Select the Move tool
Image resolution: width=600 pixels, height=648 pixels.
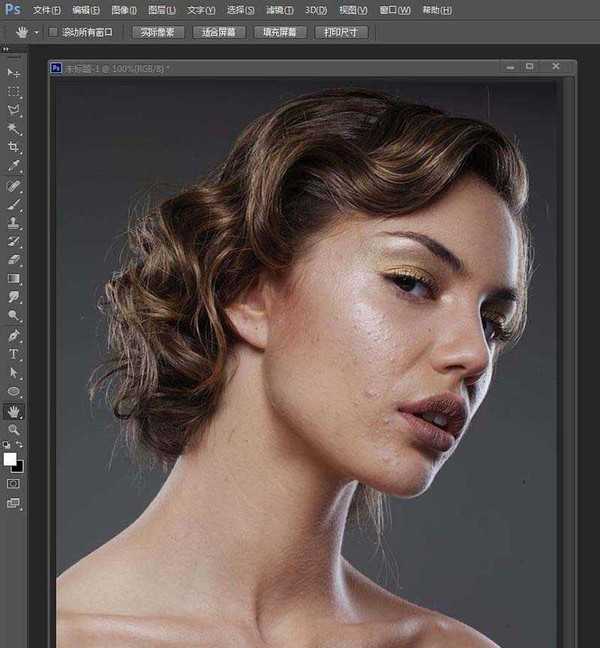[x=14, y=73]
